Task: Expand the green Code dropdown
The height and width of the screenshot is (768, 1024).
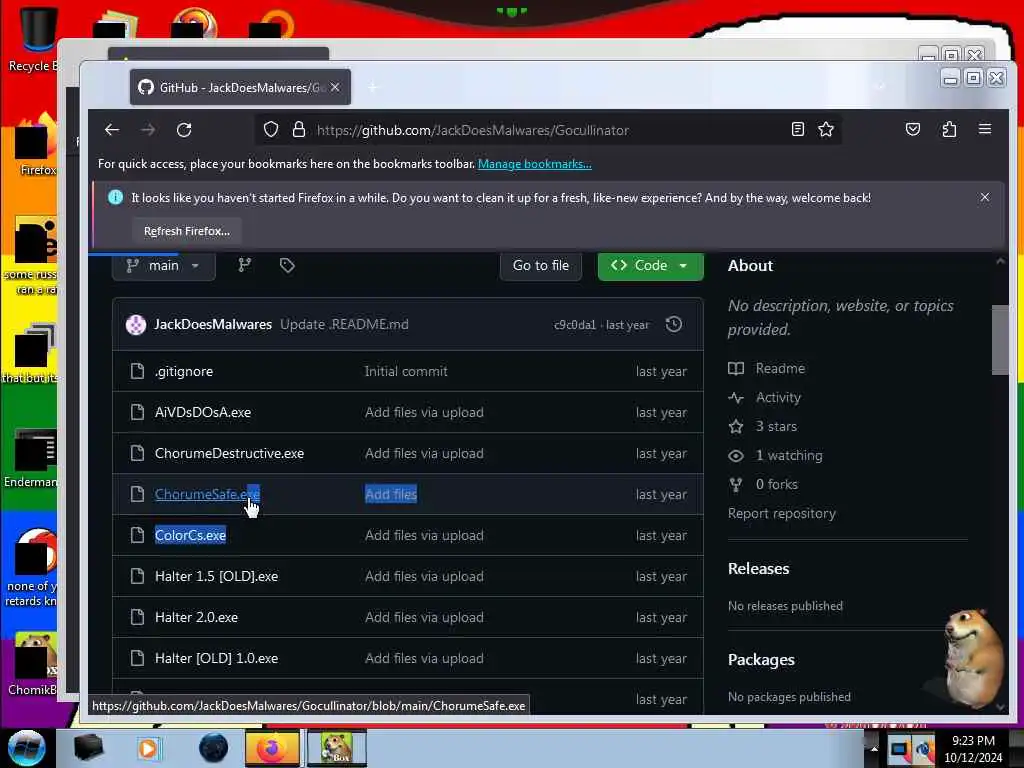Action: [650, 266]
